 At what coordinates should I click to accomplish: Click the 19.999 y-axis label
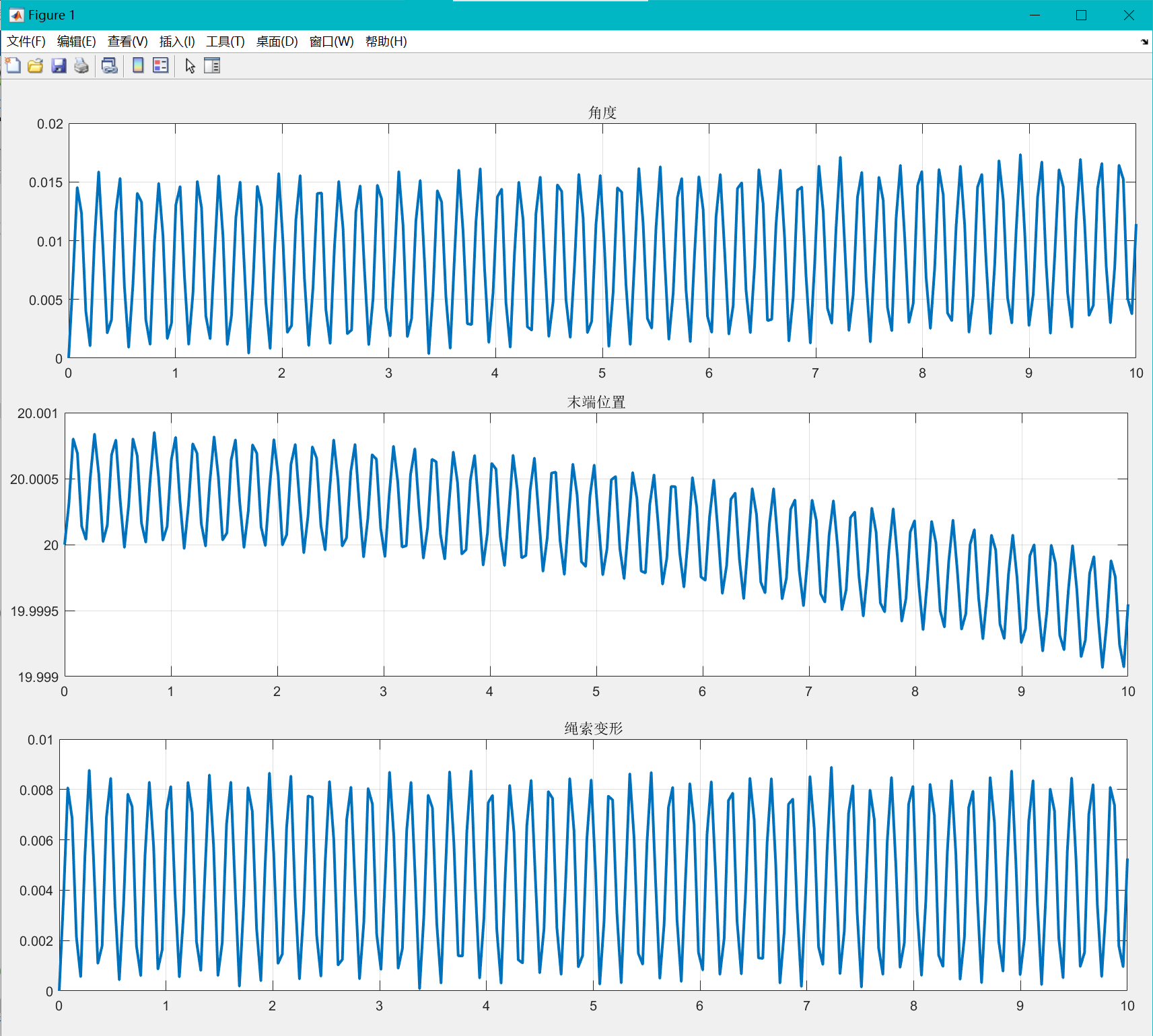pyautogui.click(x=38, y=677)
